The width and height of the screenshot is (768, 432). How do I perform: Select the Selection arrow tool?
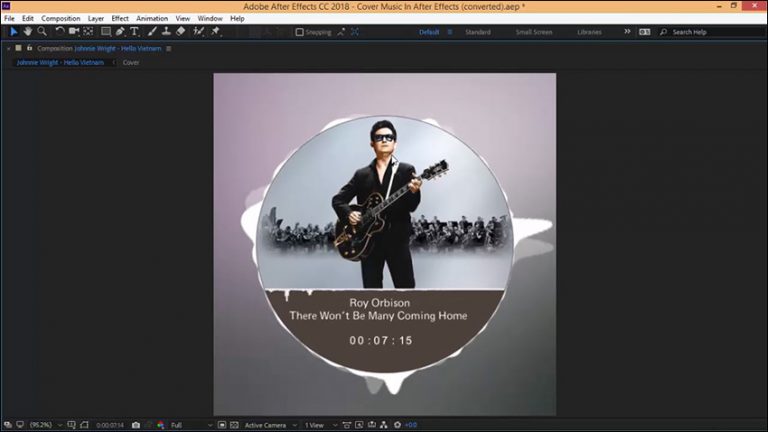pyautogui.click(x=13, y=32)
